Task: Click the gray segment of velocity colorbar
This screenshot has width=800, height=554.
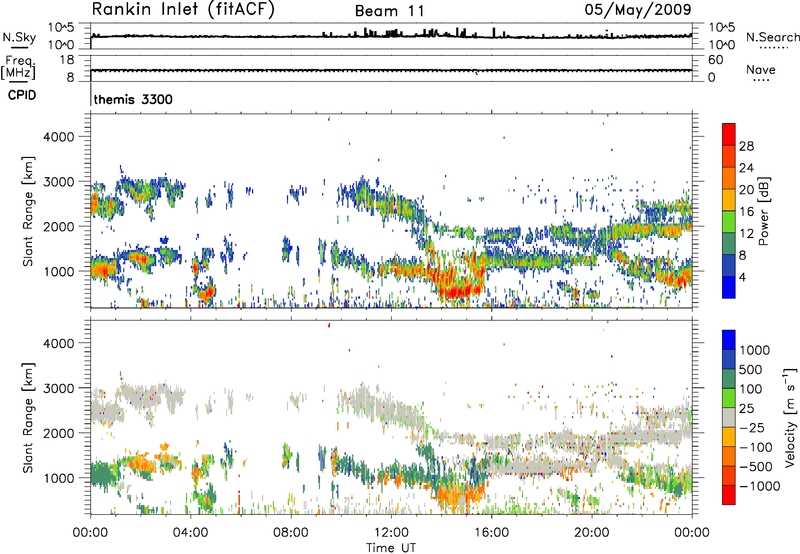Action: coord(729,417)
